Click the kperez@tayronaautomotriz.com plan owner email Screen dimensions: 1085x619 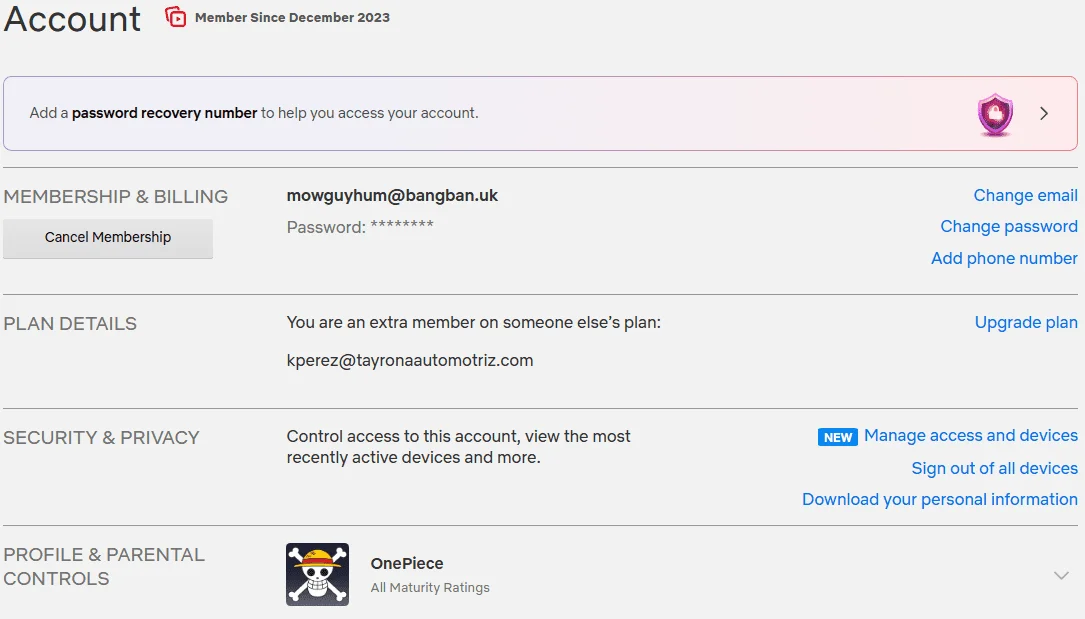click(410, 360)
